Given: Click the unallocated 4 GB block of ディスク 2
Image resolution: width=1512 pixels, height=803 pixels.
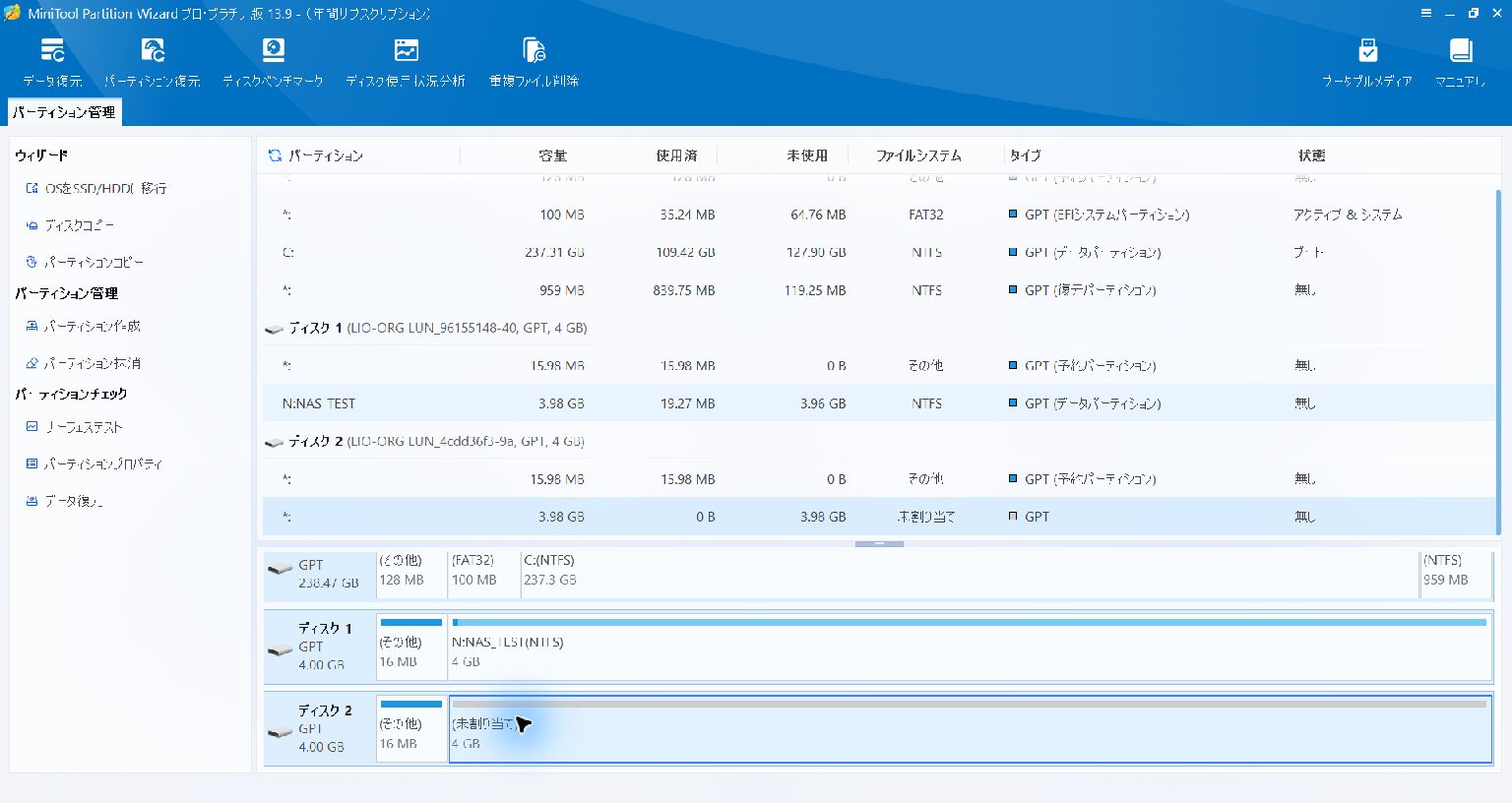Looking at the screenshot, I should point(970,729).
